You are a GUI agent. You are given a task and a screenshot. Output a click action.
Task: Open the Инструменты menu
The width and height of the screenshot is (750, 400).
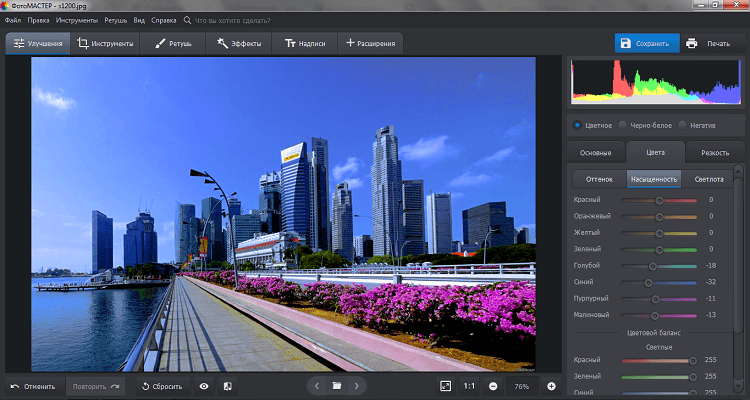click(x=76, y=20)
